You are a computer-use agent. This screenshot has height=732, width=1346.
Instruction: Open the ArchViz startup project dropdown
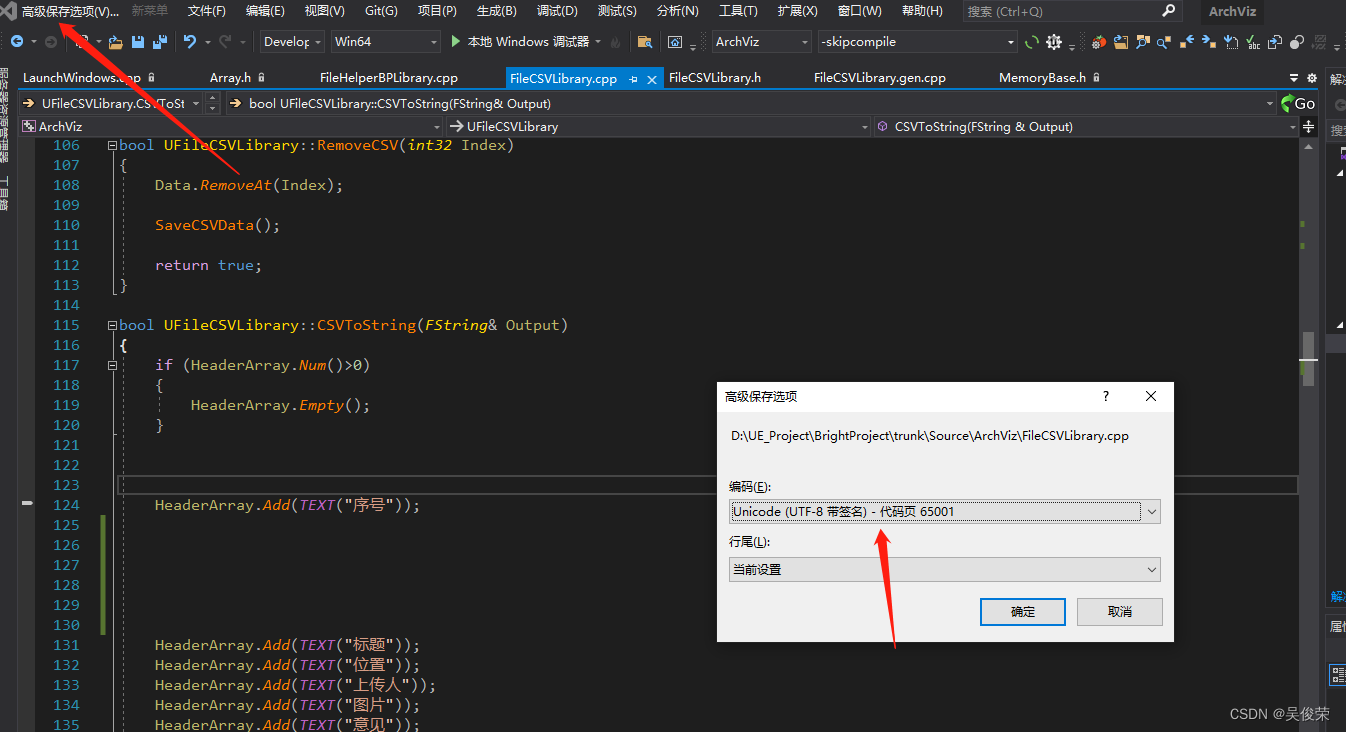[762, 42]
